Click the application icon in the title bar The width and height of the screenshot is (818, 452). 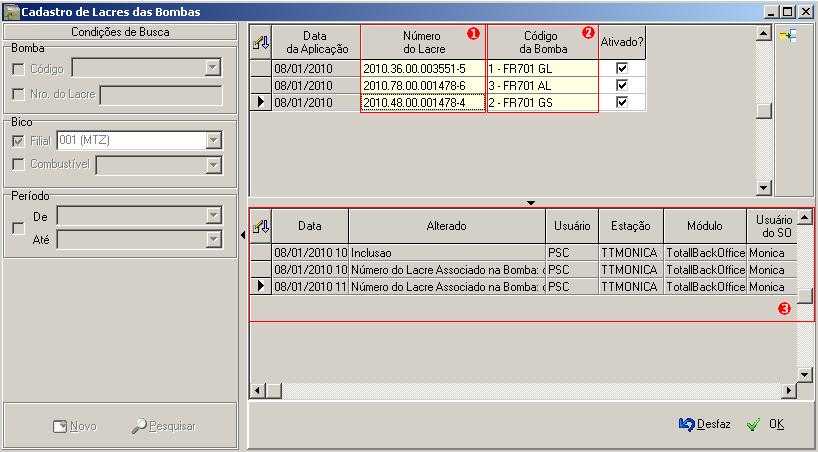(x=11, y=11)
